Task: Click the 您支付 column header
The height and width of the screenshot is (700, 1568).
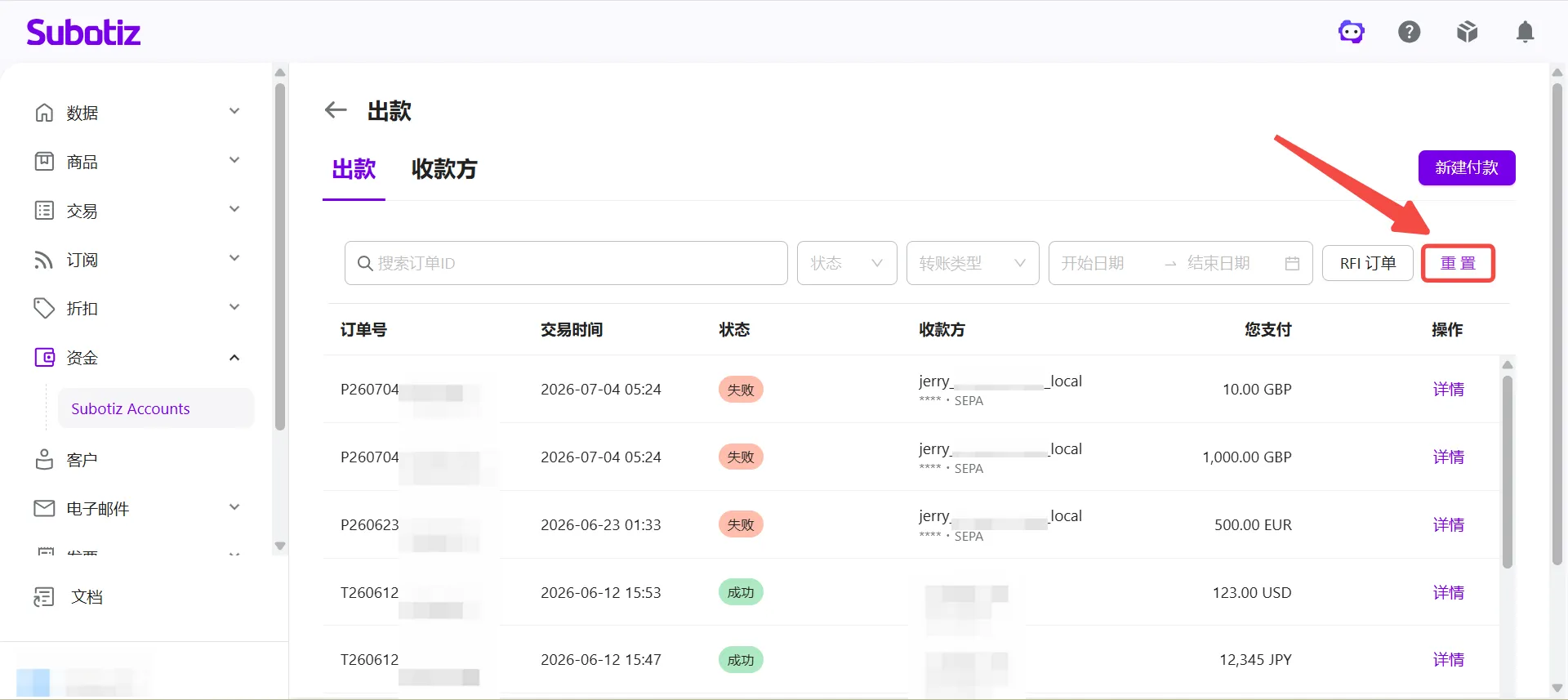Action: [1268, 330]
